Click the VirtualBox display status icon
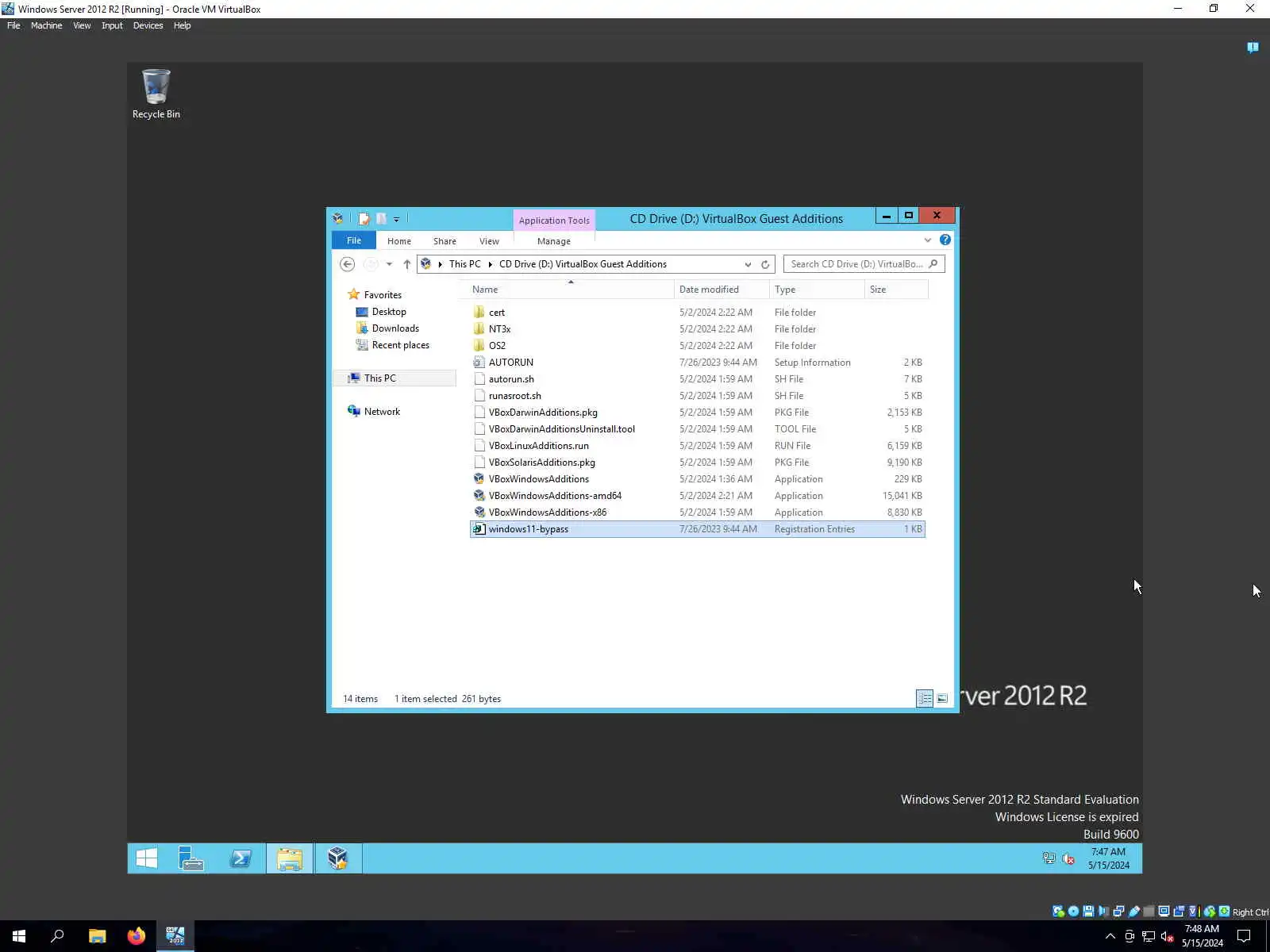 click(1164, 912)
